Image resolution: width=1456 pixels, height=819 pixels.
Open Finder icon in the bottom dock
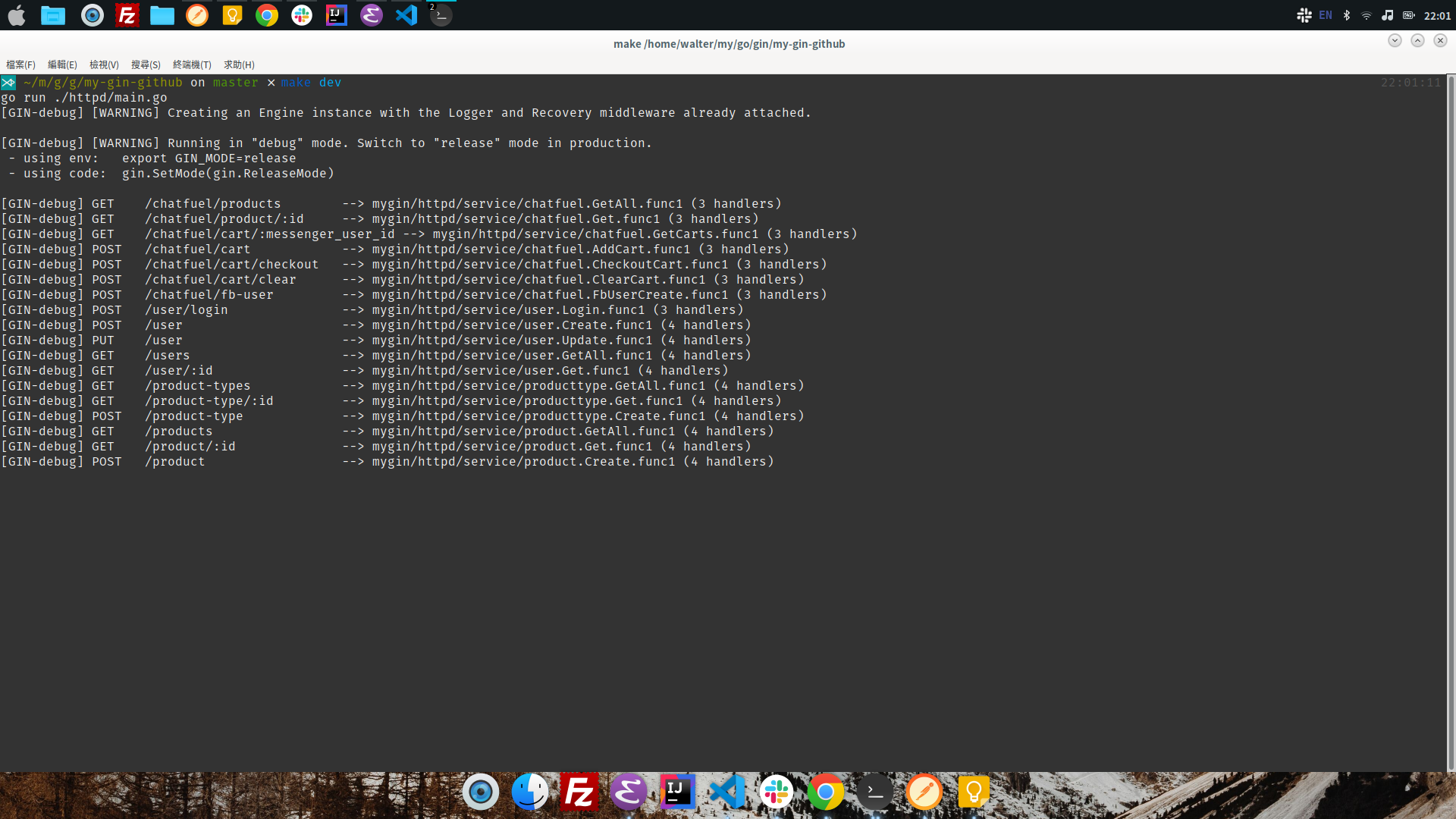coord(530,792)
